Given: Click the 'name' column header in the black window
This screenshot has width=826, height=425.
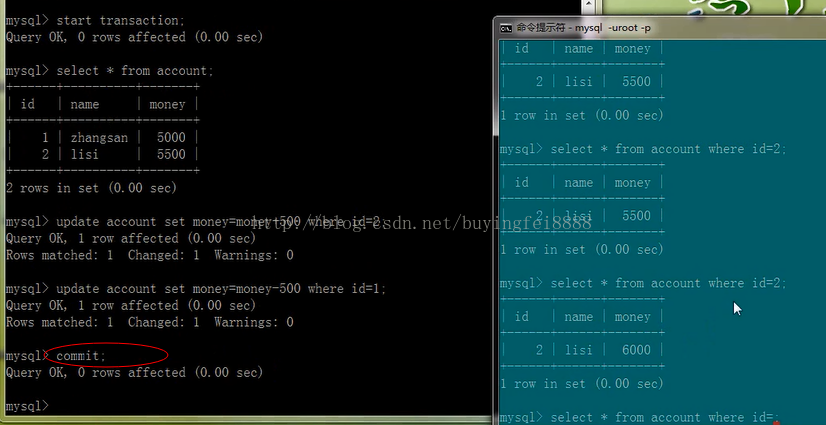Looking at the screenshot, I should pyautogui.click(x=85, y=104).
